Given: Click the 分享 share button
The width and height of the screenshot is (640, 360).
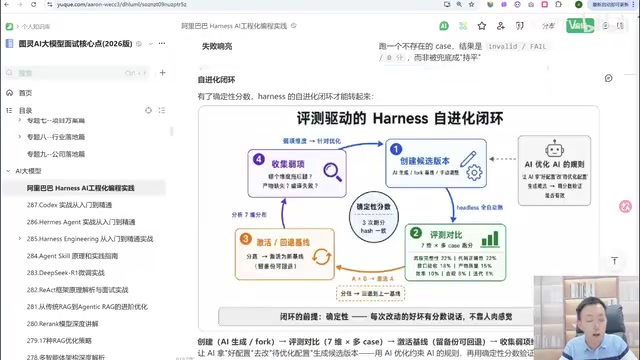Looking at the screenshot, I should tap(548, 26).
